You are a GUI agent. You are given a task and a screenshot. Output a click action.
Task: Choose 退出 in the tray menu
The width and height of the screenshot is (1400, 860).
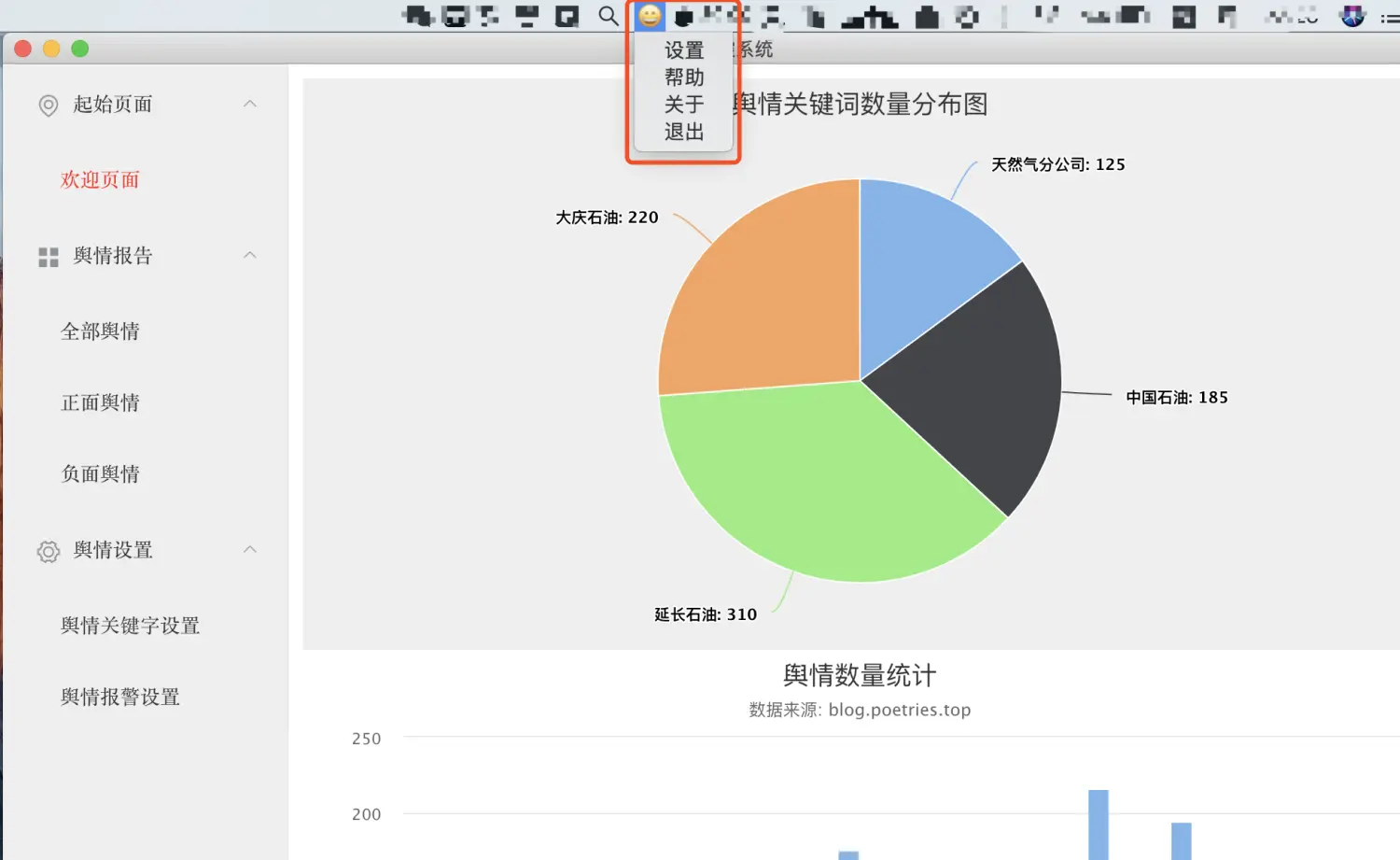[x=684, y=132]
